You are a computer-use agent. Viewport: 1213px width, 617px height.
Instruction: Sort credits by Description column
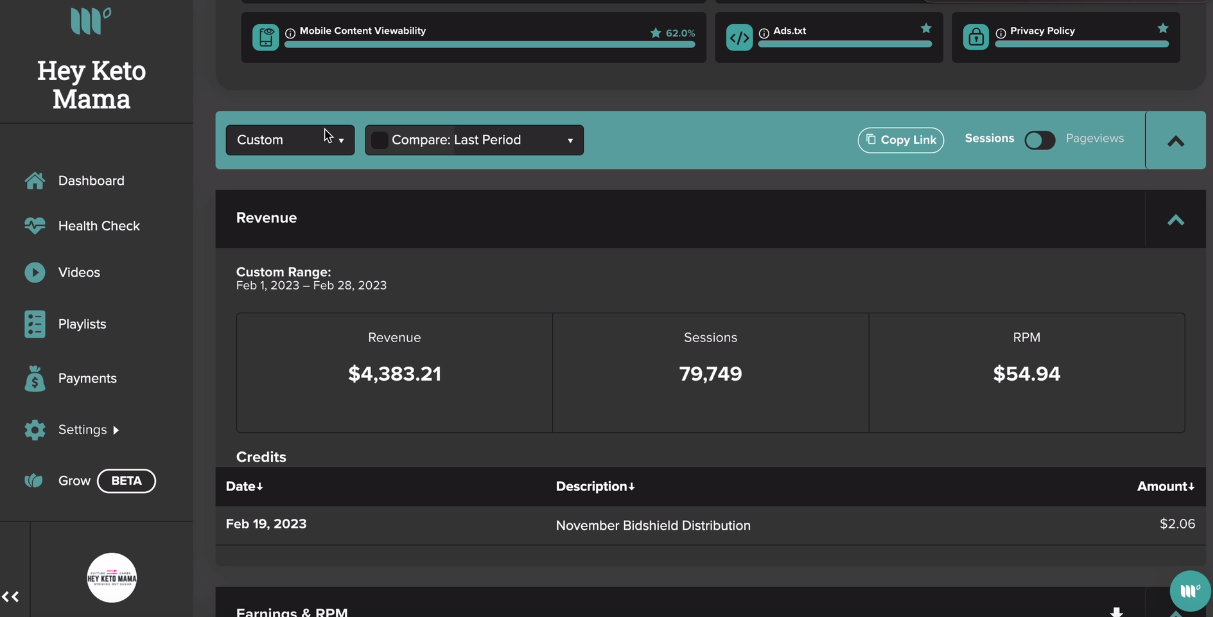click(x=596, y=486)
